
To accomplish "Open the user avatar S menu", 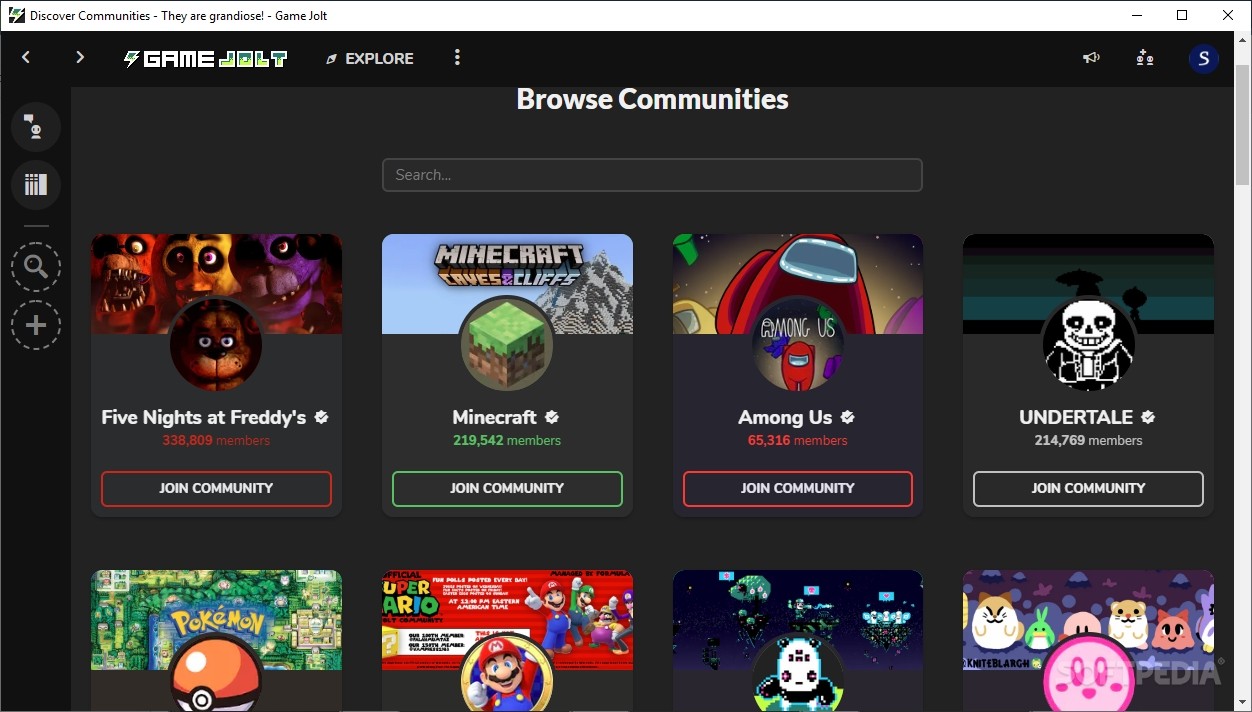I will pos(1203,58).
